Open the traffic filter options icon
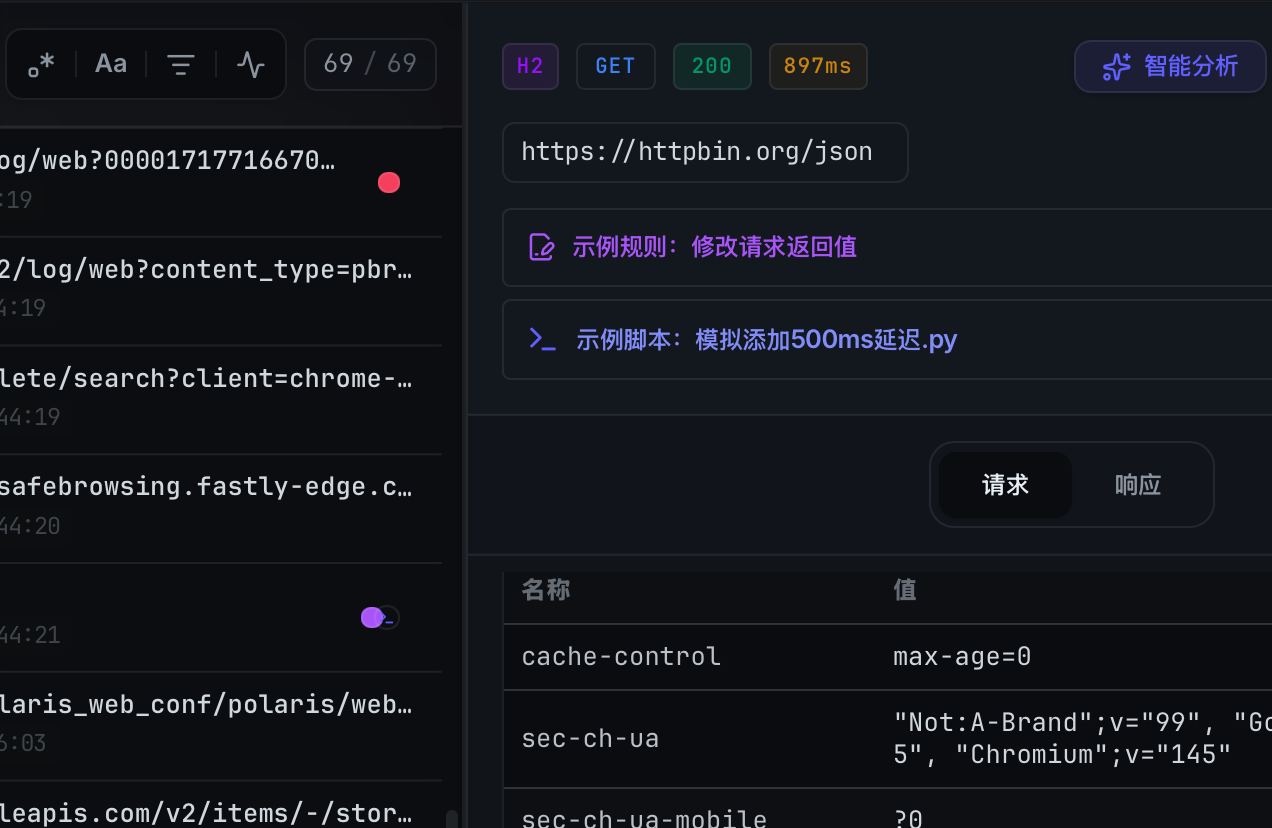The height and width of the screenshot is (828, 1272). coord(180,64)
